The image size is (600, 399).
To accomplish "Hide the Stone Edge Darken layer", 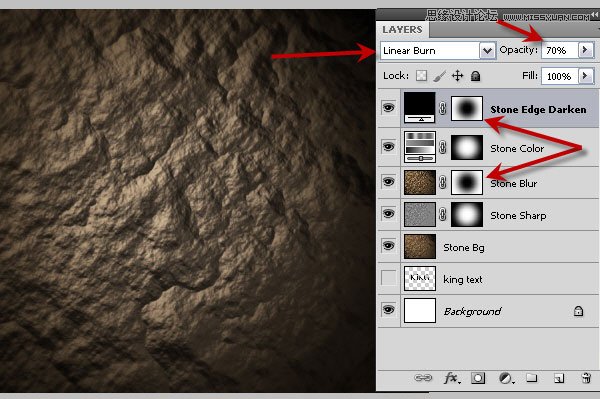I will point(388,108).
